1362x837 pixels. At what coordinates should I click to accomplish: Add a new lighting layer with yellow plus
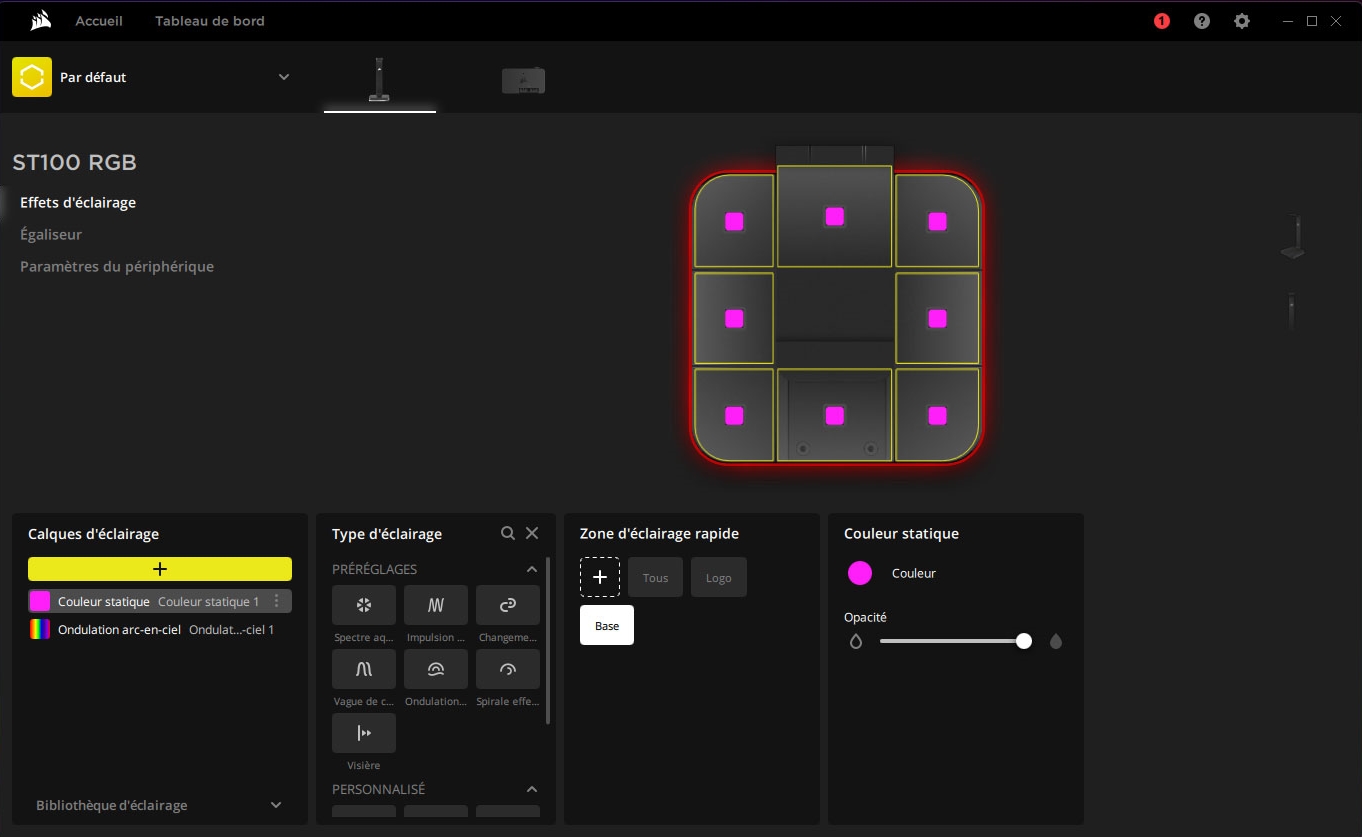(x=160, y=569)
